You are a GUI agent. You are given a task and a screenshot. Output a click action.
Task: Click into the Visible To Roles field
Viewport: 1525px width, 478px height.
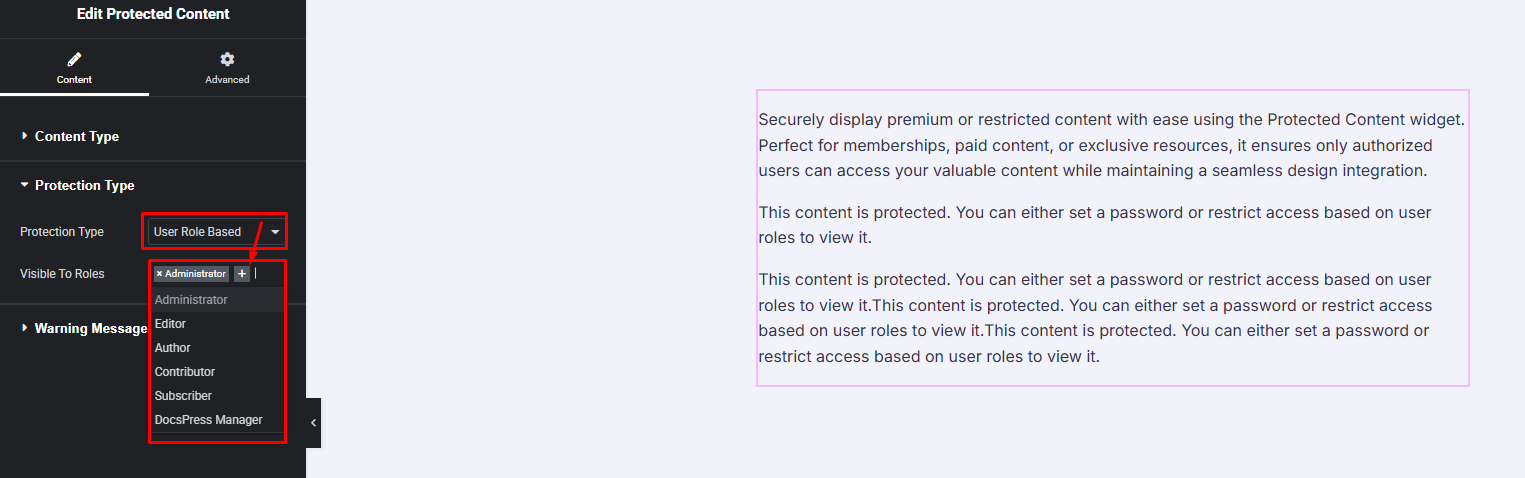268,274
